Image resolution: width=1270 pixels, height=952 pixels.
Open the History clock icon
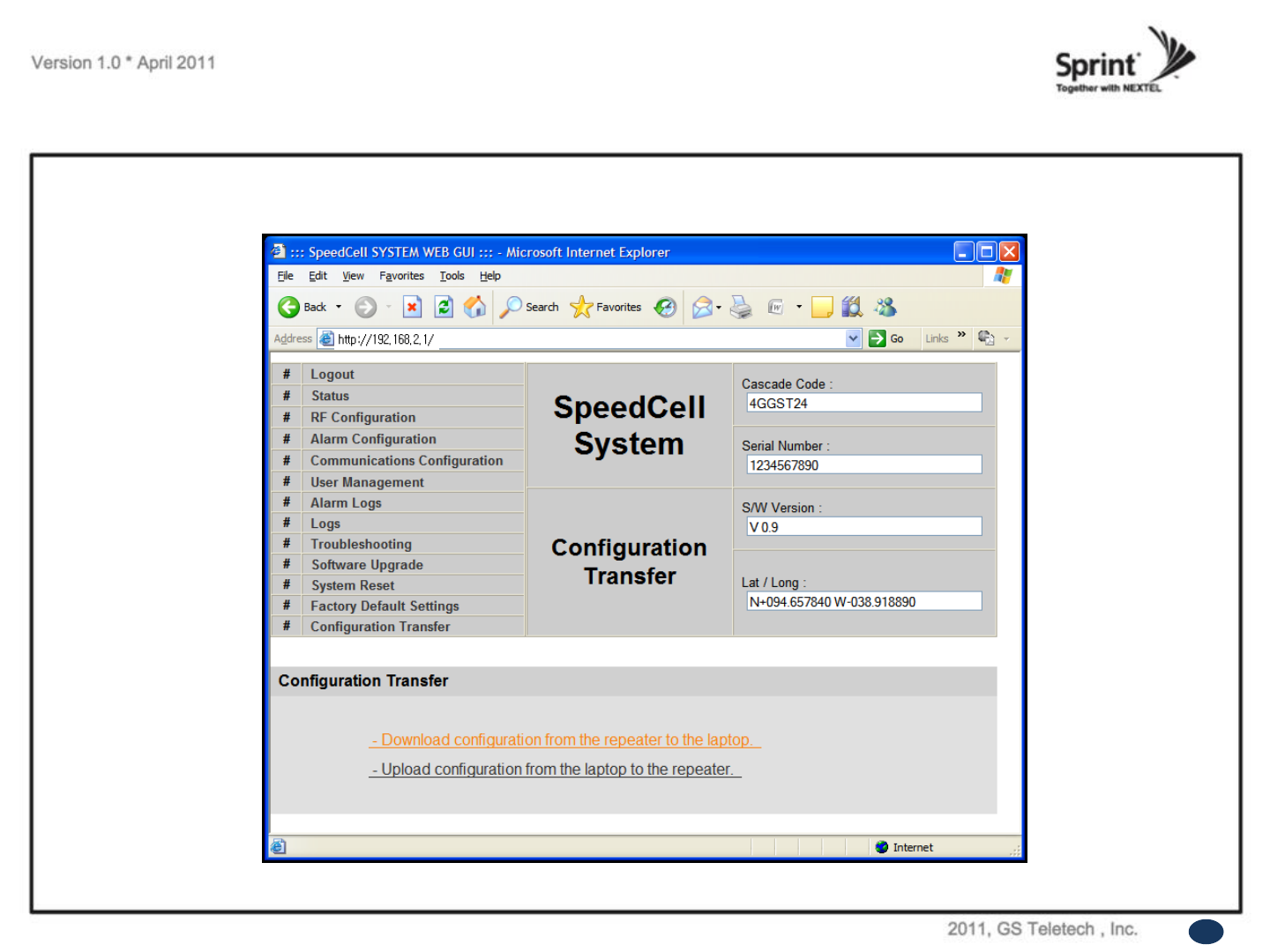click(665, 307)
